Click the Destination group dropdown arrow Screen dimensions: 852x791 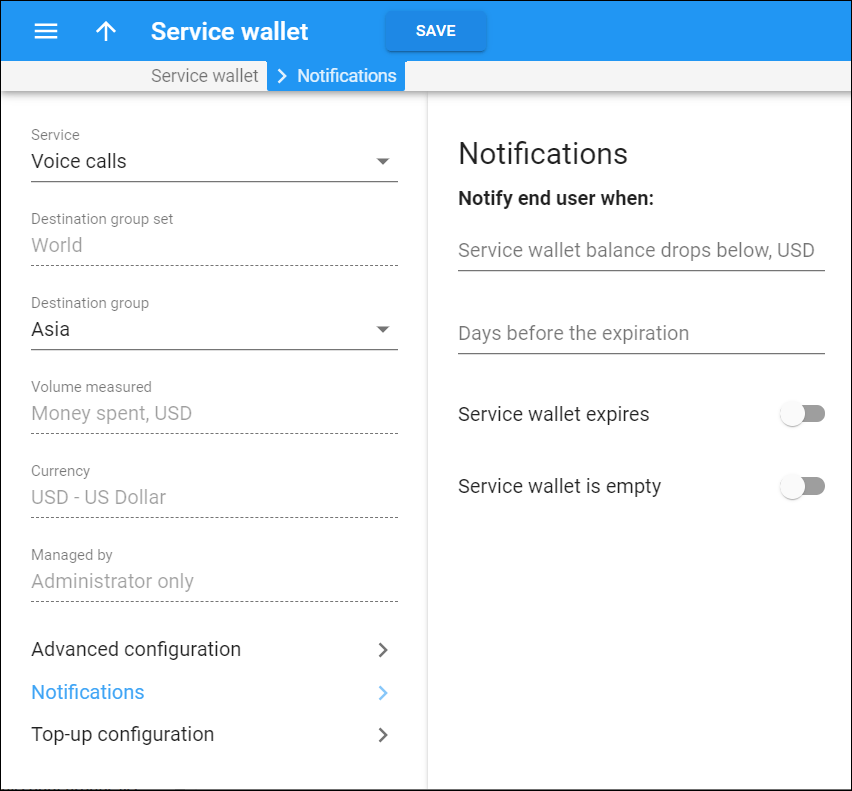(383, 328)
